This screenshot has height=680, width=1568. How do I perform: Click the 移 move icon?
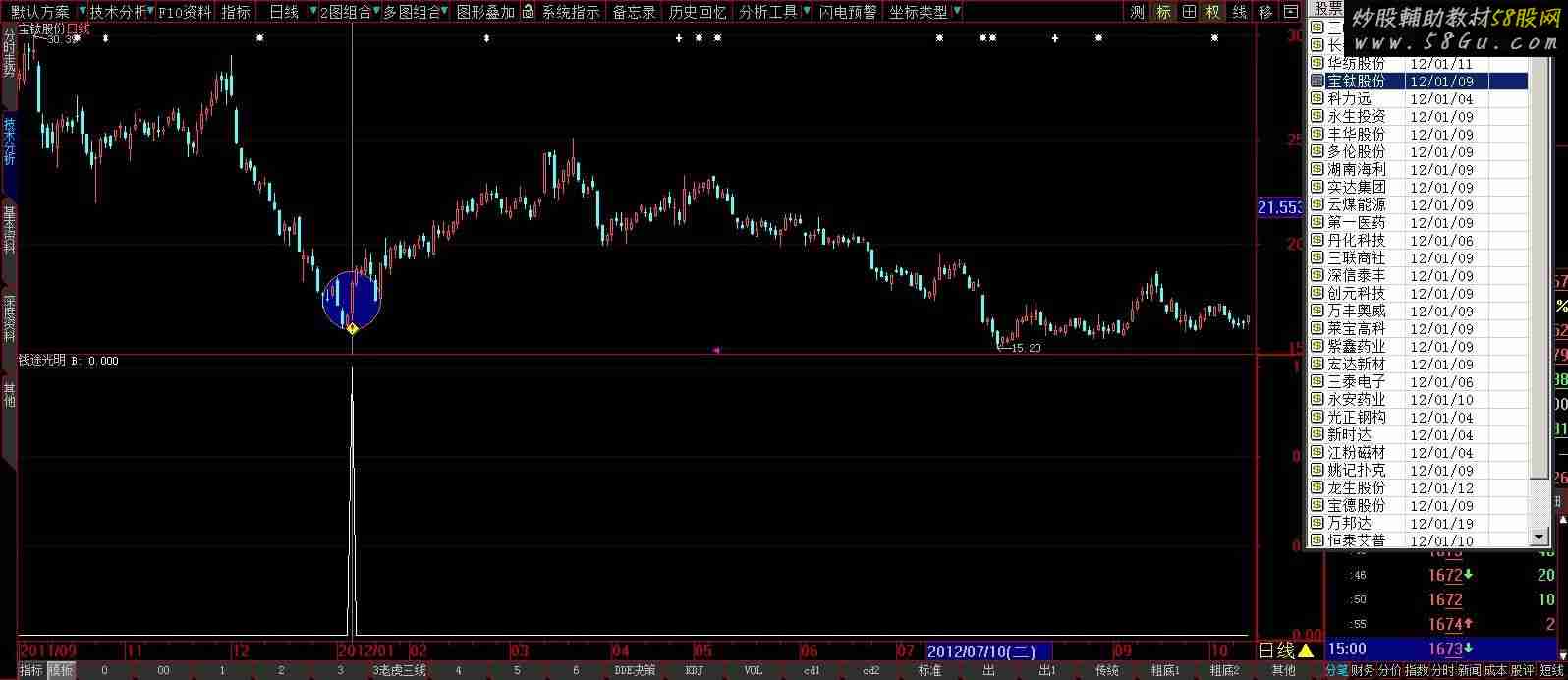click(x=1265, y=12)
